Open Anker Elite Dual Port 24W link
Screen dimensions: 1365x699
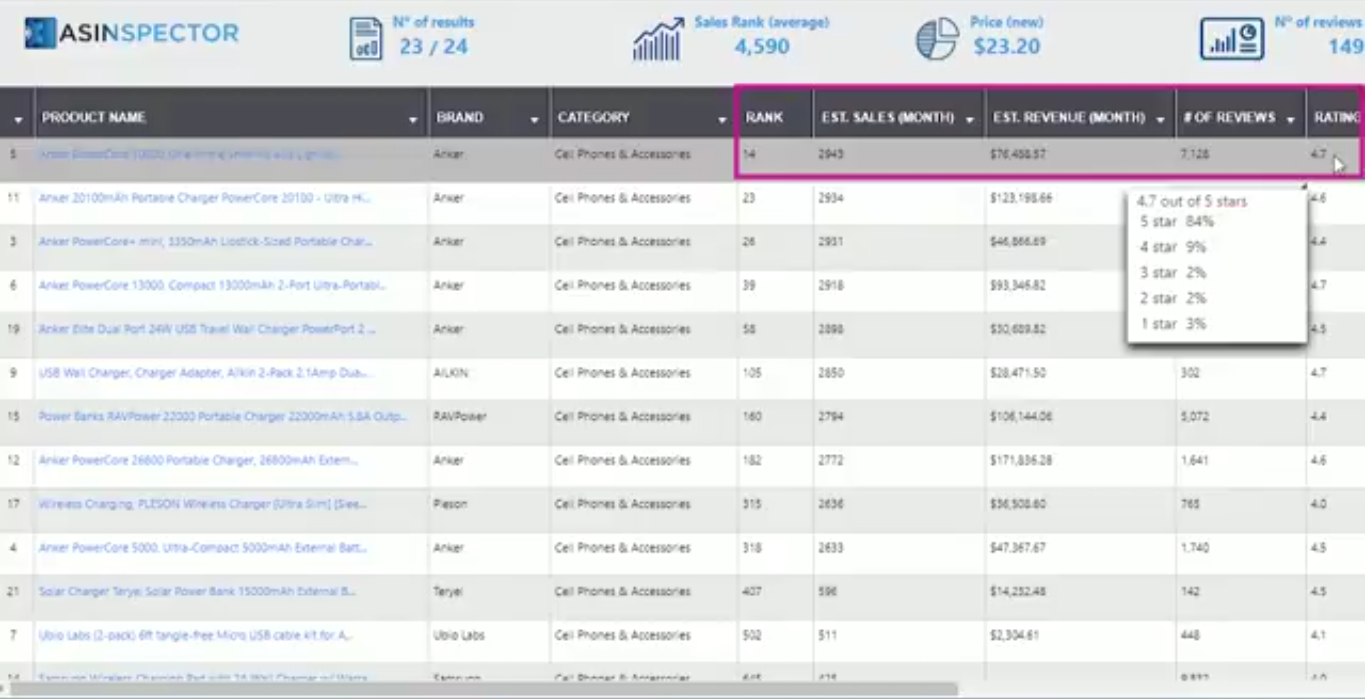pos(207,329)
